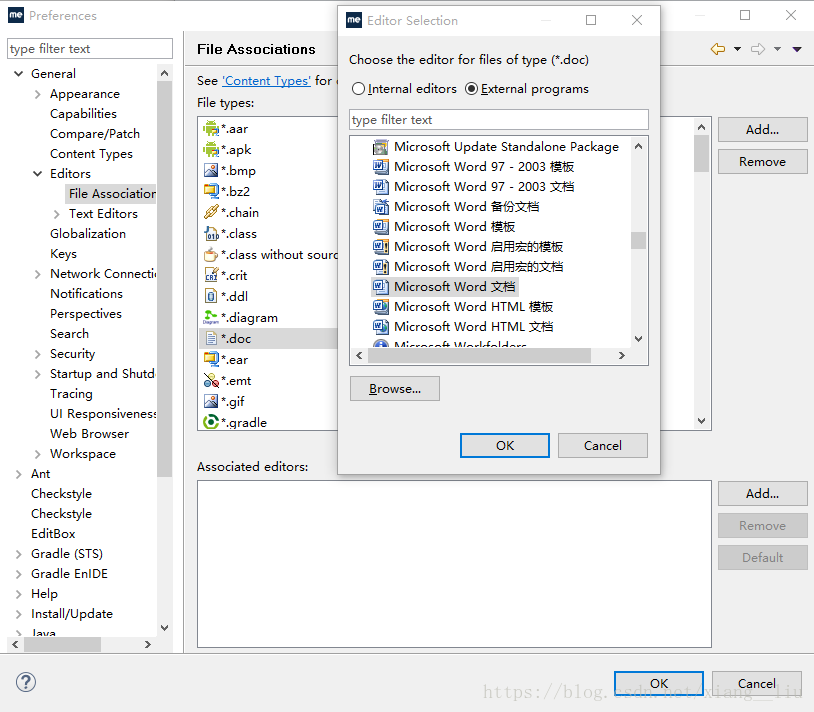Click the *.crit file icon
814x712 pixels.
(211, 275)
